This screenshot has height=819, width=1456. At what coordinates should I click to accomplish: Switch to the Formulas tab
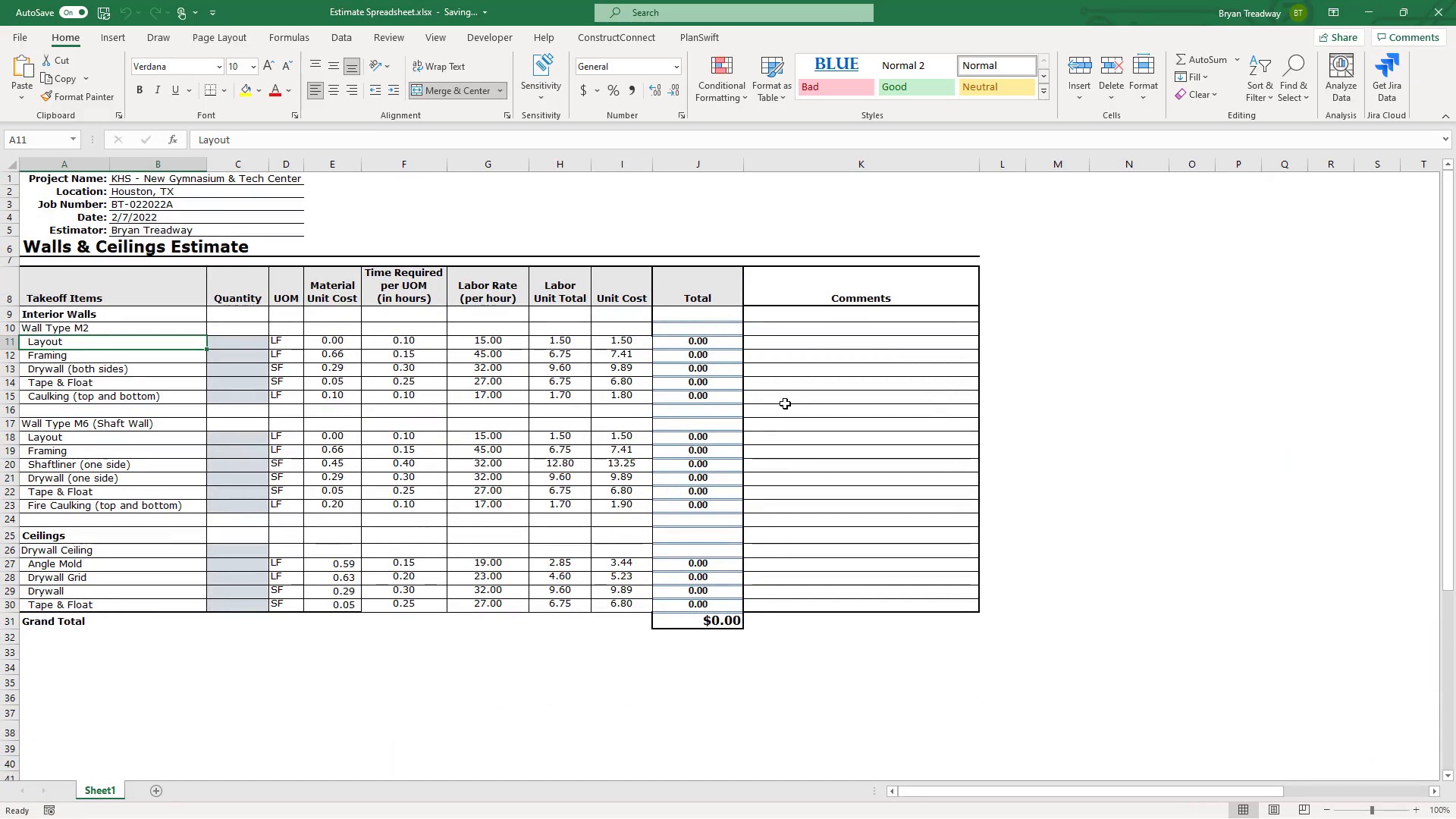coord(288,37)
